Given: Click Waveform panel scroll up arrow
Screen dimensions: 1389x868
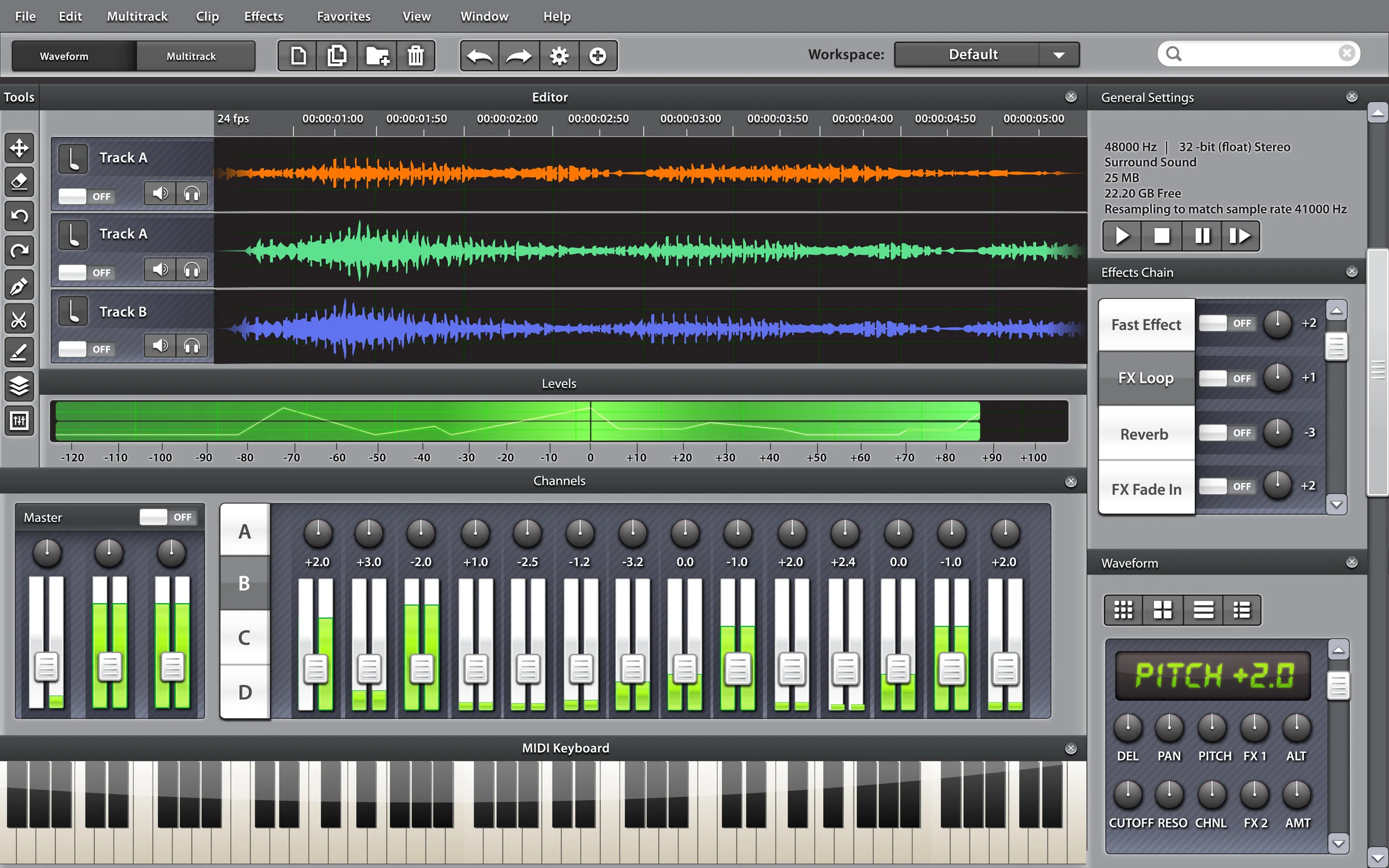Looking at the screenshot, I should tap(1338, 650).
